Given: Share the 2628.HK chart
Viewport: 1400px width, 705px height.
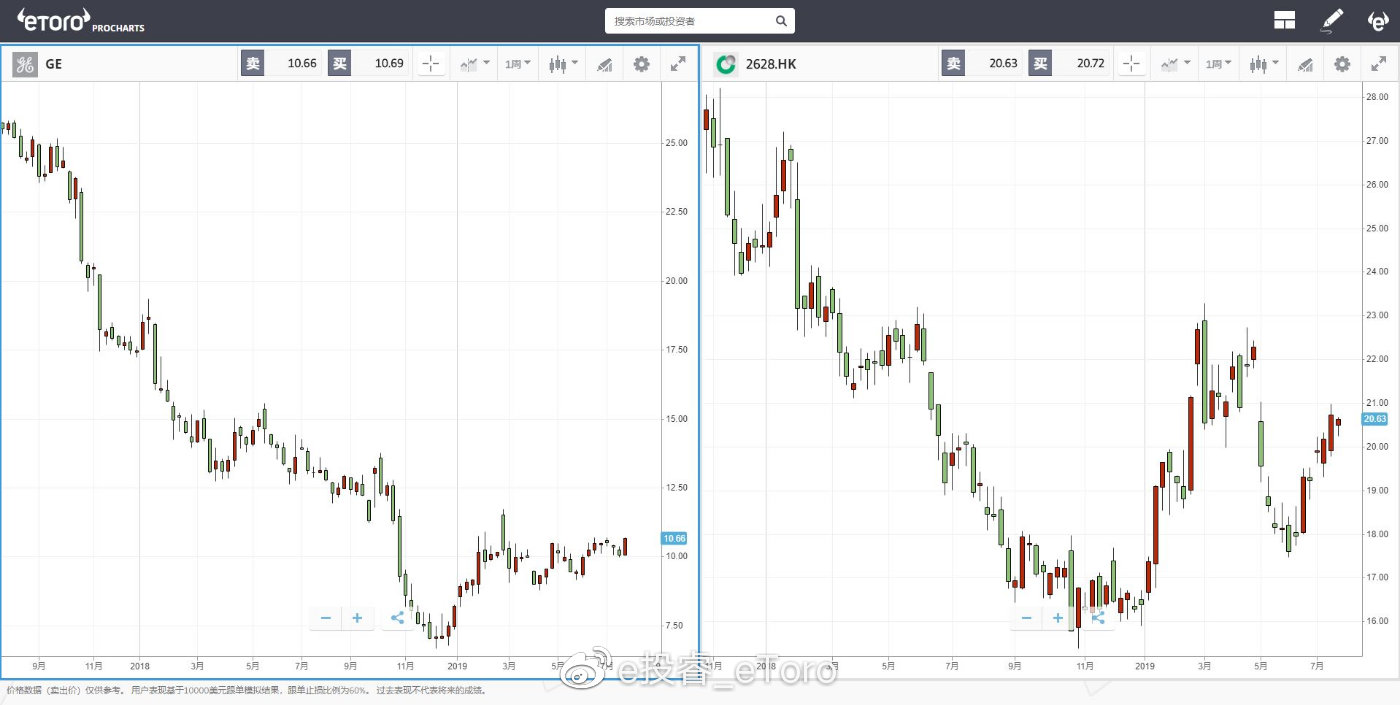Looking at the screenshot, I should [1097, 618].
